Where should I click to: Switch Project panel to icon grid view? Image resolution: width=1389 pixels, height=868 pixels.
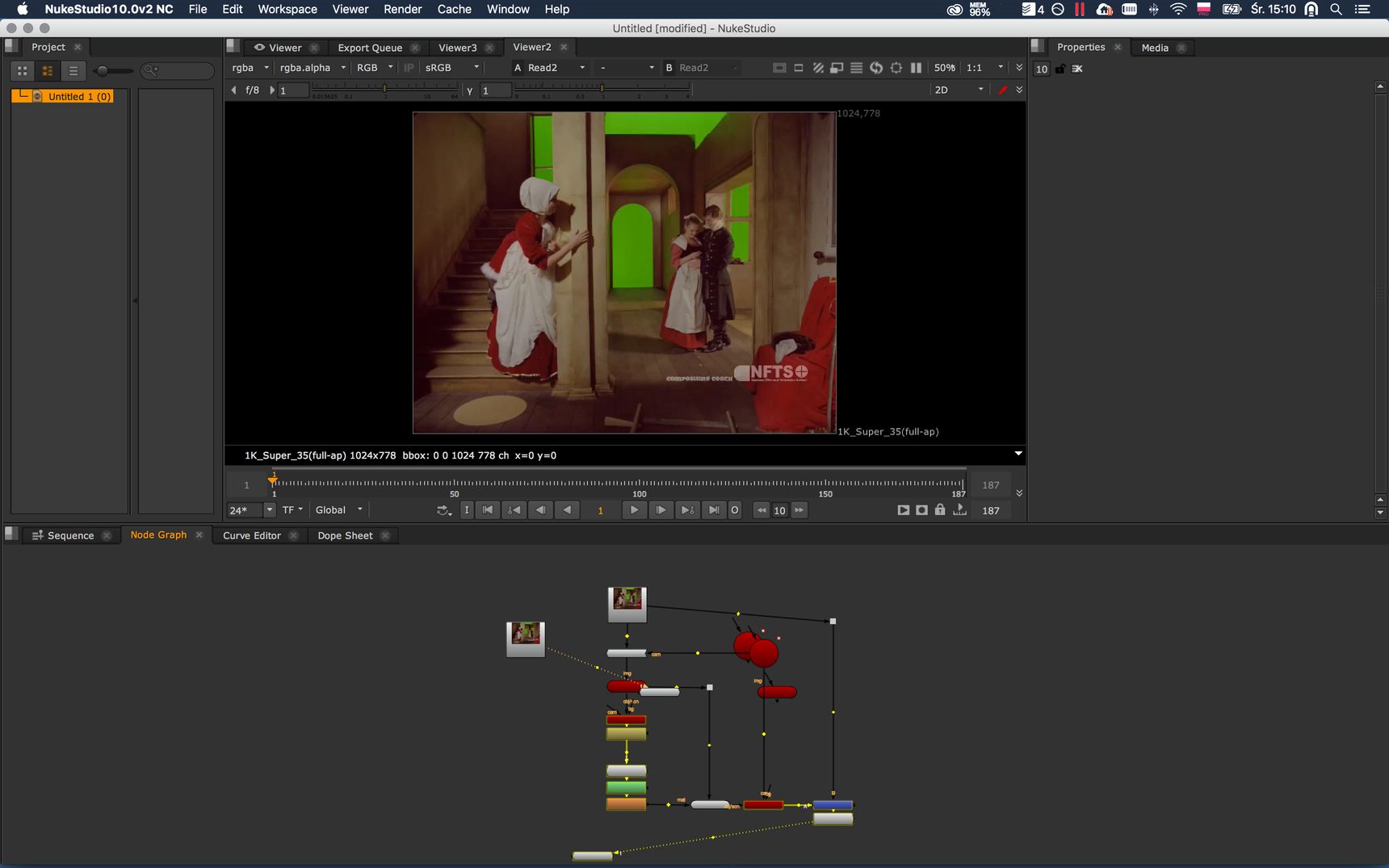pyautogui.click(x=23, y=71)
